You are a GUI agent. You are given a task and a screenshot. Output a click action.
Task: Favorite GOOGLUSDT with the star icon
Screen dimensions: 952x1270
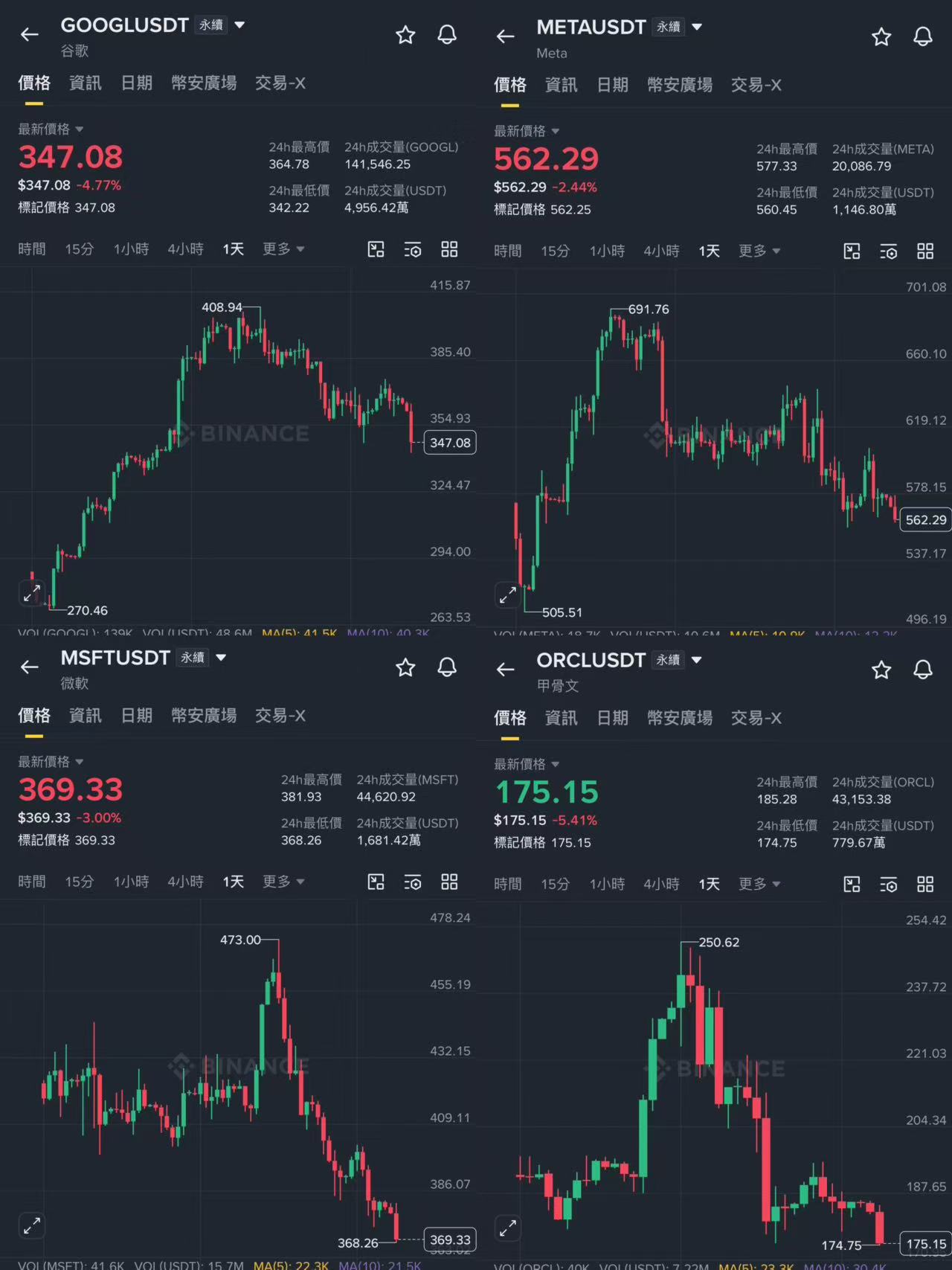coord(405,35)
